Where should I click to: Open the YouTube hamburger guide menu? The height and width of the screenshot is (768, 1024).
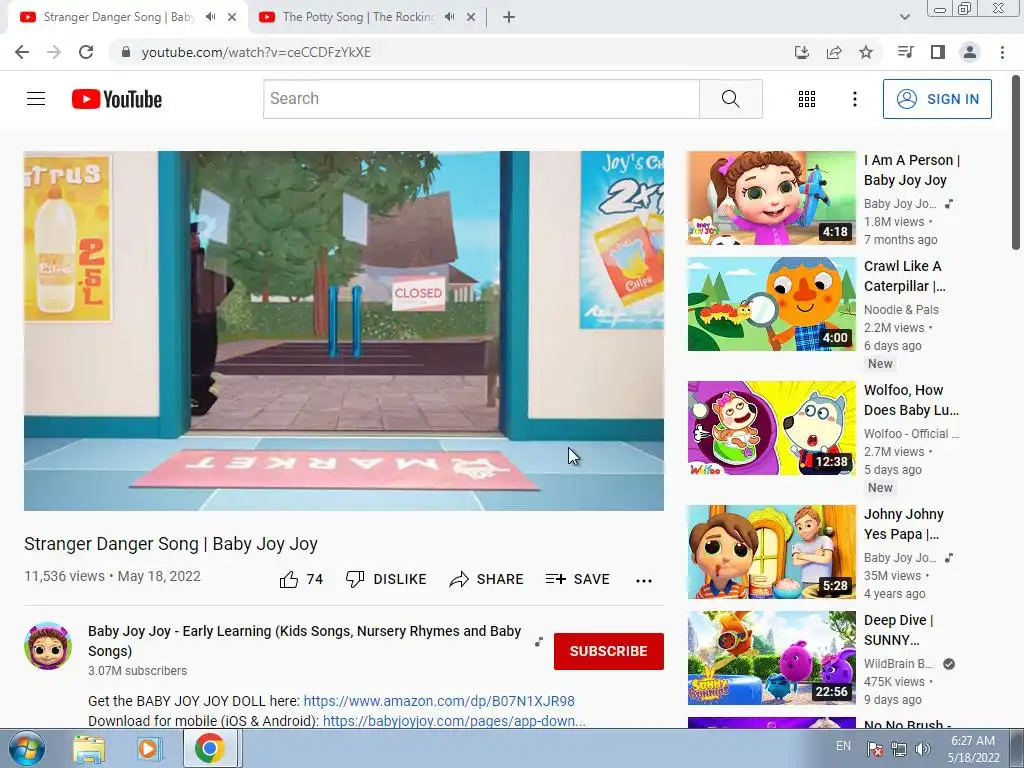click(x=36, y=99)
